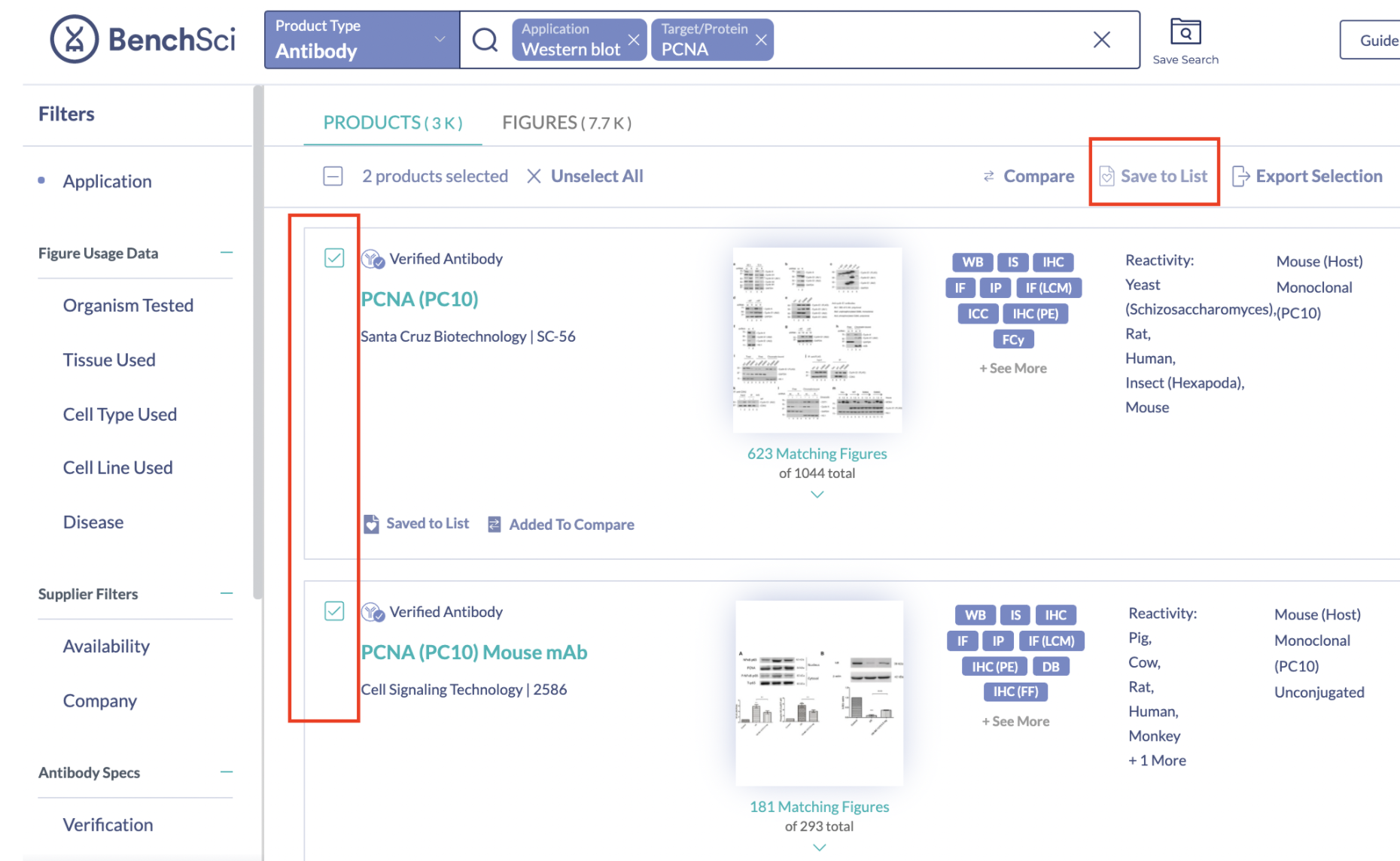Screen dimensions: 1400x861
Task: Remove the Western blot application filter chip
Action: tap(634, 40)
